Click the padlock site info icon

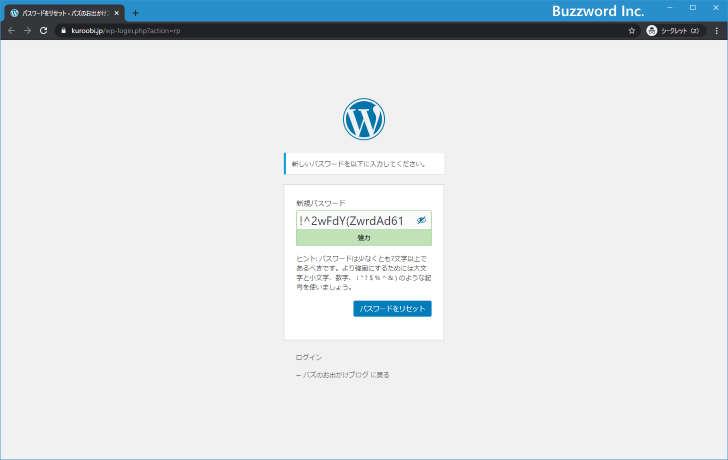[64, 31]
